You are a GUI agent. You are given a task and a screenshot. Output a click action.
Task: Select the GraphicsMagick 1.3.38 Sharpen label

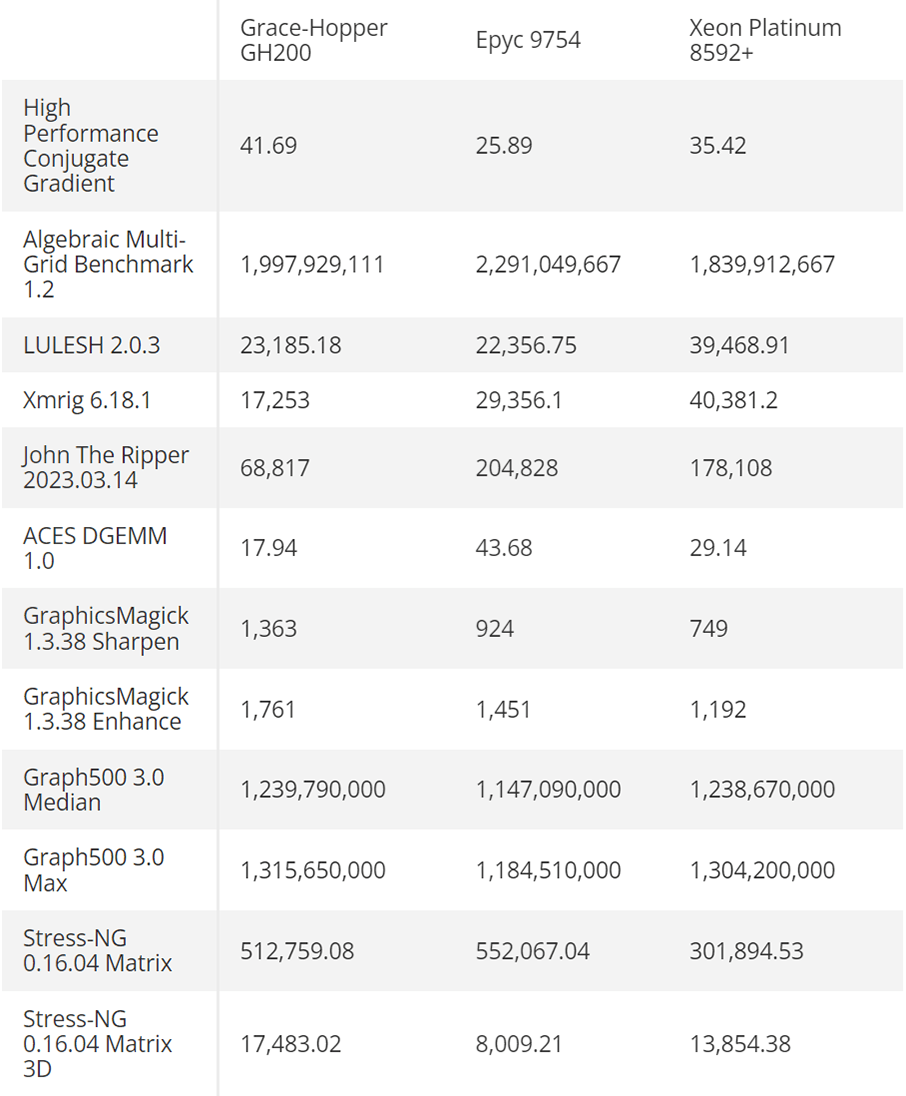point(106,629)
